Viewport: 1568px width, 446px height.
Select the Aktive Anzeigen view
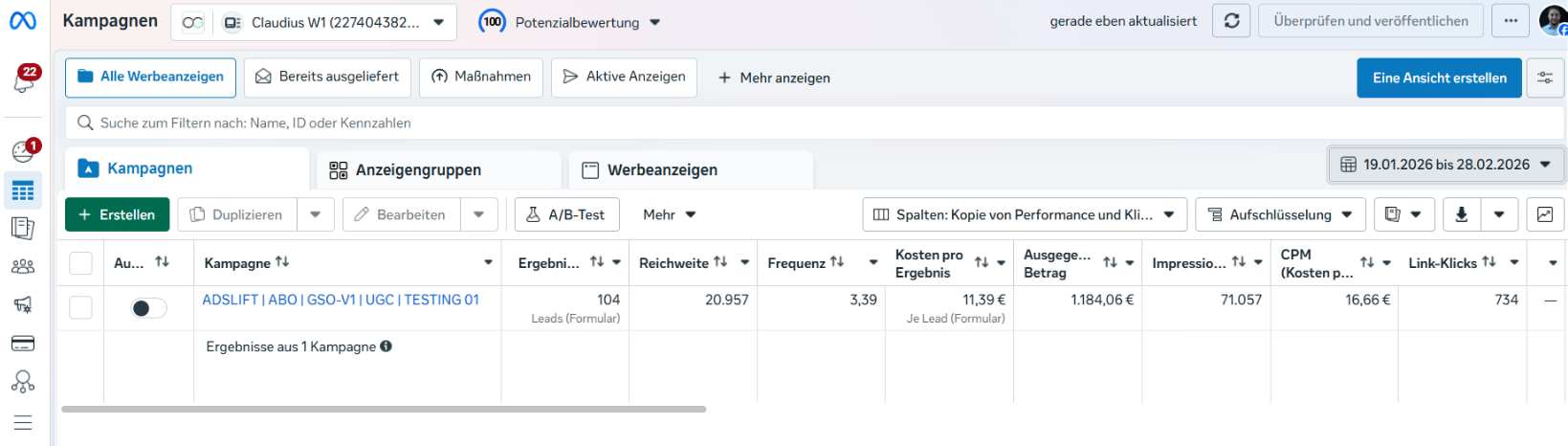point(624,77)
